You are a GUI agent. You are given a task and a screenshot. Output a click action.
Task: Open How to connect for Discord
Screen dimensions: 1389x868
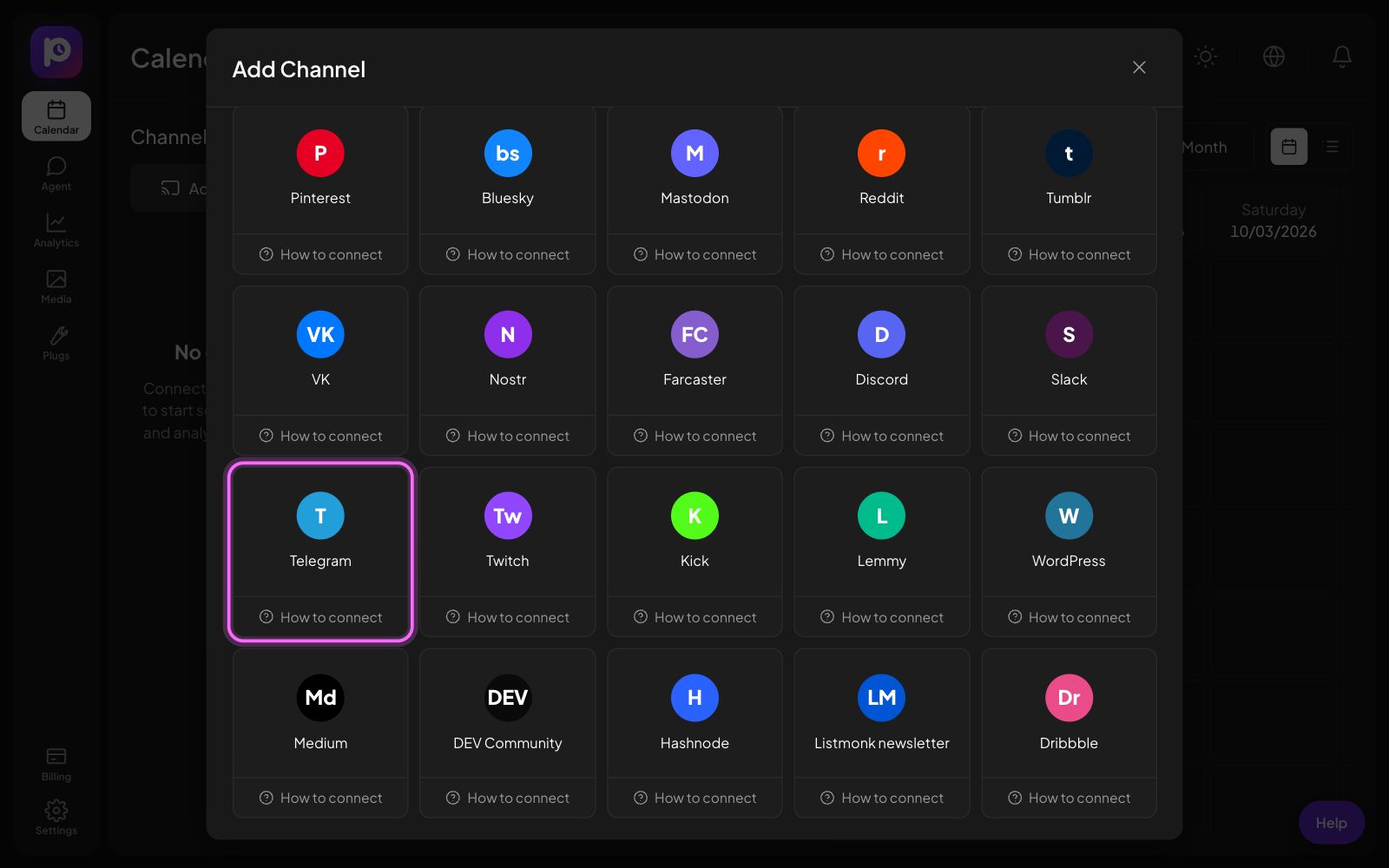(x=882, y=436)
